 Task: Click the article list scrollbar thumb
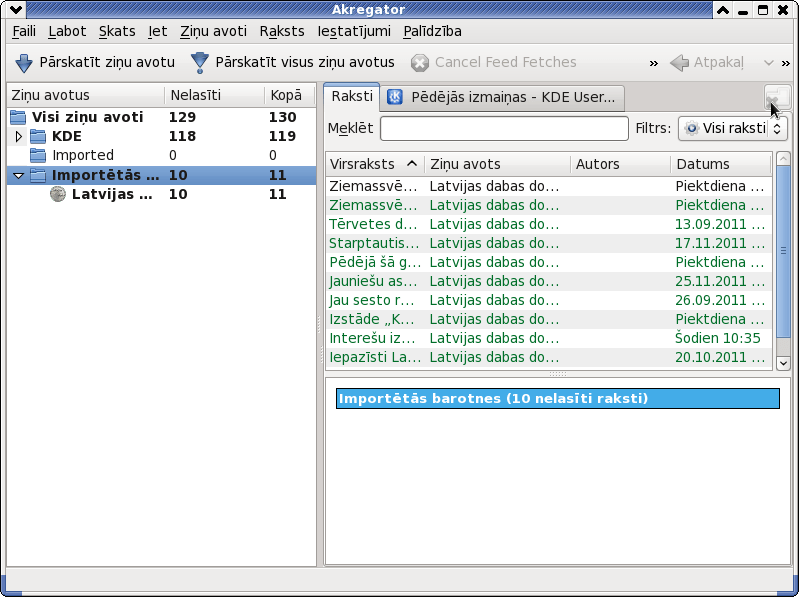(x=783, y=251)
